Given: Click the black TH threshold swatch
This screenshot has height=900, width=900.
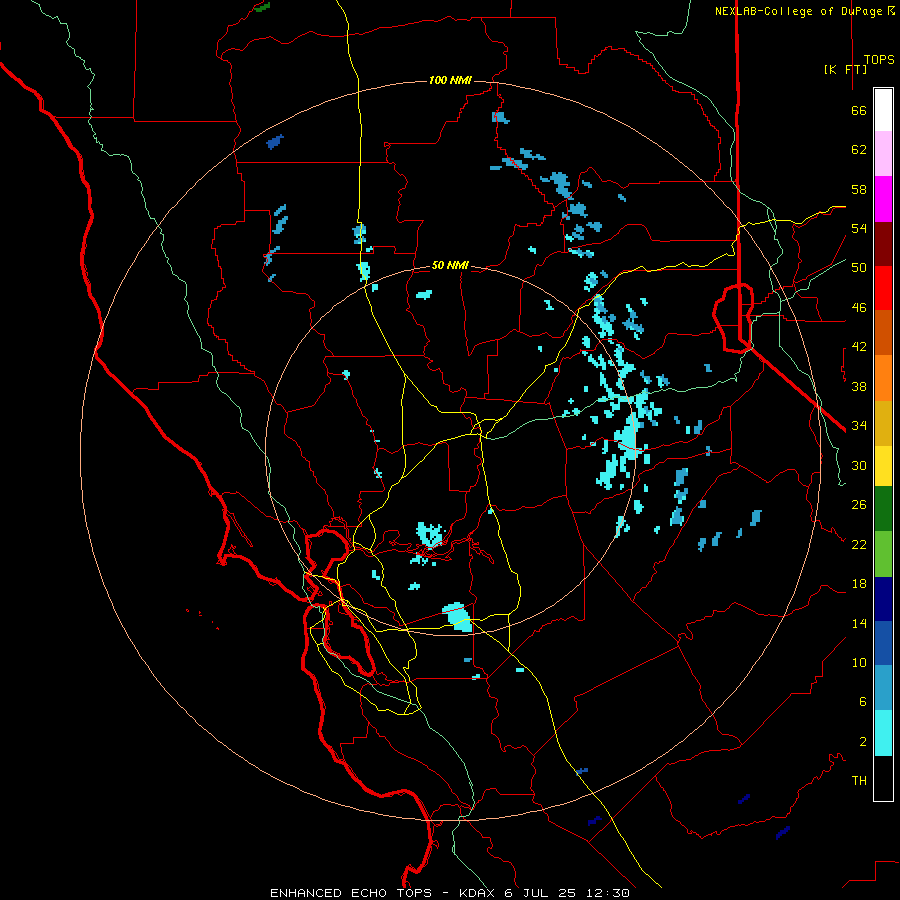Looking at the screenshot, I should point(883,778).
